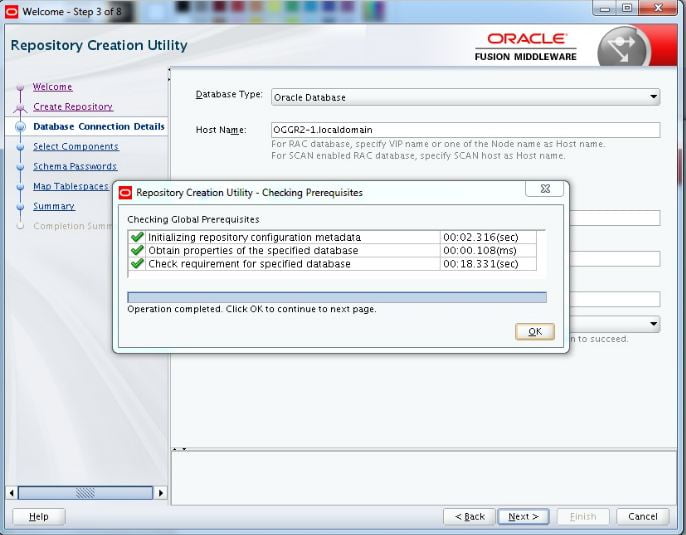
Task: Click the sidebar horizontal scrollbar thumb
Action: pos(85,493)
